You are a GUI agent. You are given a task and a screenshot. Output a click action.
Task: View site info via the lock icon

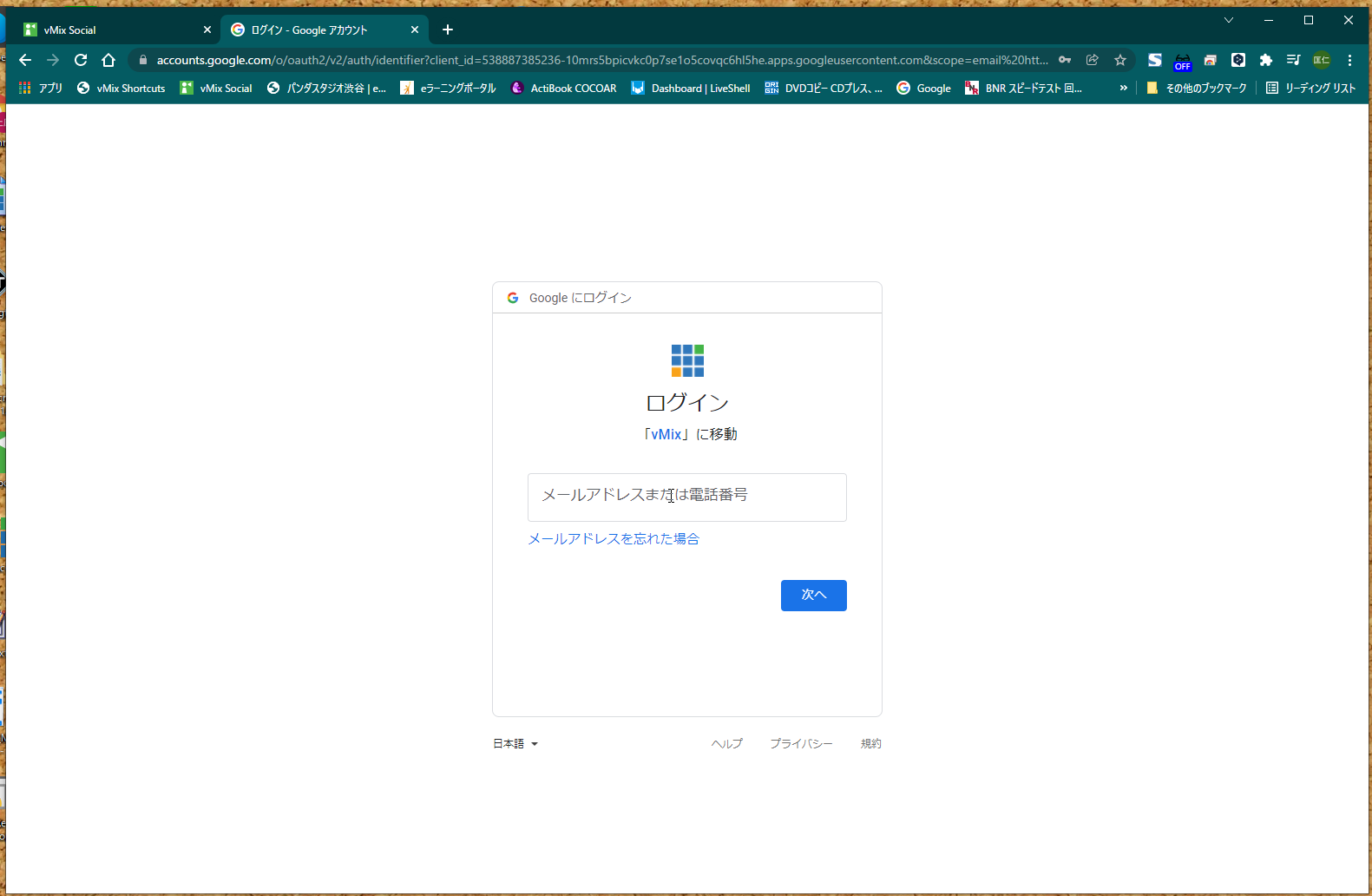[x=143, y=60]
